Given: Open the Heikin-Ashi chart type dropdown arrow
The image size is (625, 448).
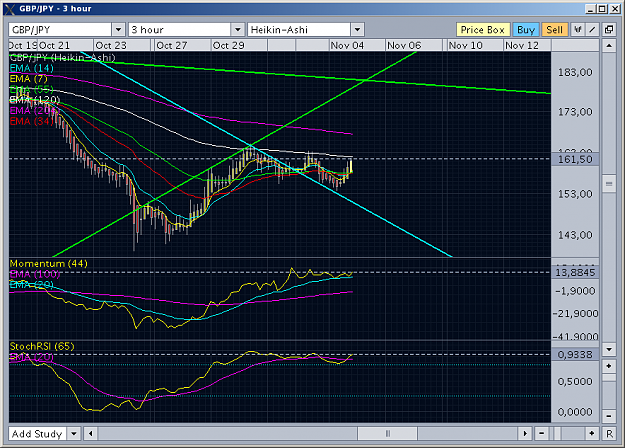Looking at the screenshot, I should point(358,29).
